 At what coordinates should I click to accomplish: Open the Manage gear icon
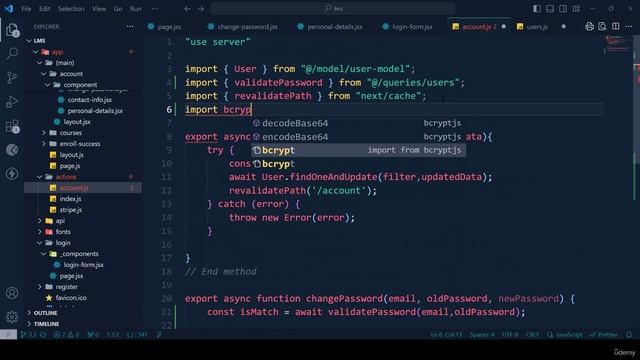coord(12,317)
